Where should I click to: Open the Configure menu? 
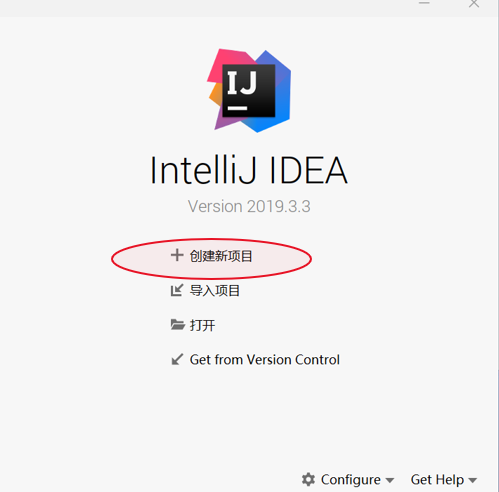tap(348, 480)
